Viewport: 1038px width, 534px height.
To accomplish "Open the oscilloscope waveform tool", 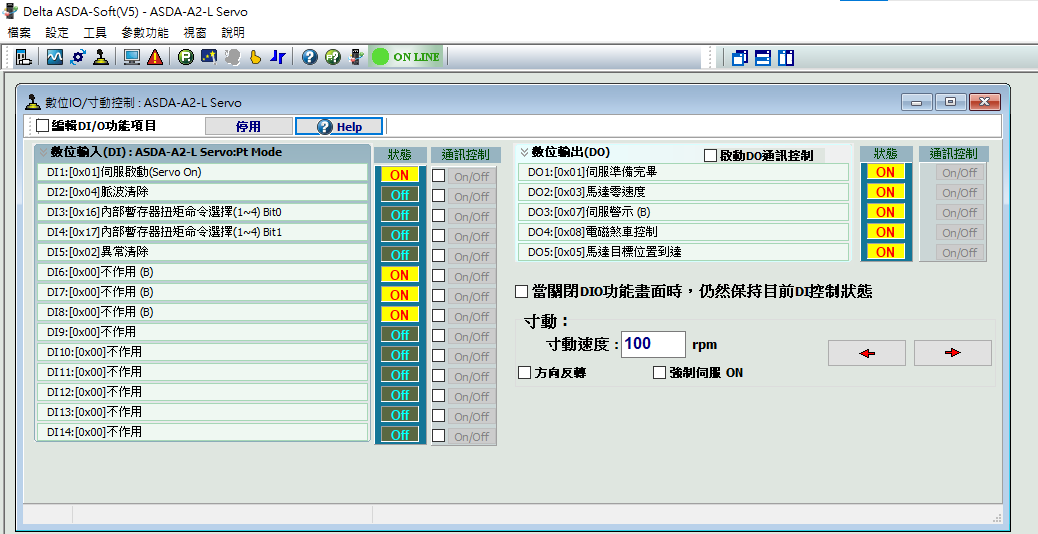I will [54, 57].
